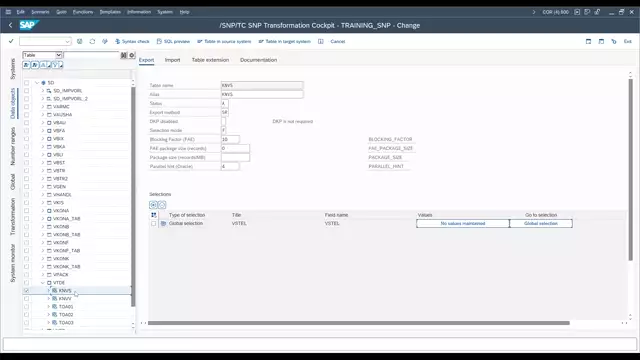The width and height of the screenshot is (640, 360).
Task: Toggle checkbox for SD_IMPVORL row
Action: [27, 91]
